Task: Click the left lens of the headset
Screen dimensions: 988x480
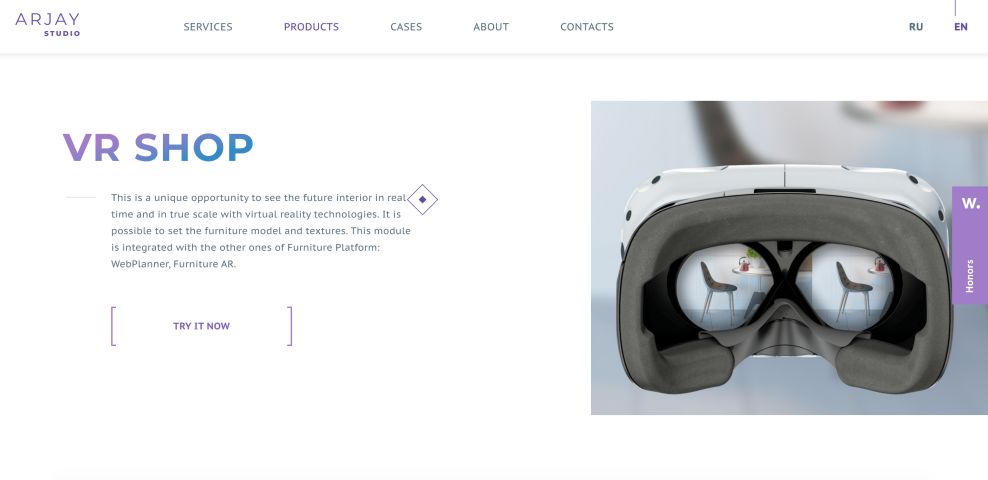Action: pyautogui.click(x=725, y=287)
